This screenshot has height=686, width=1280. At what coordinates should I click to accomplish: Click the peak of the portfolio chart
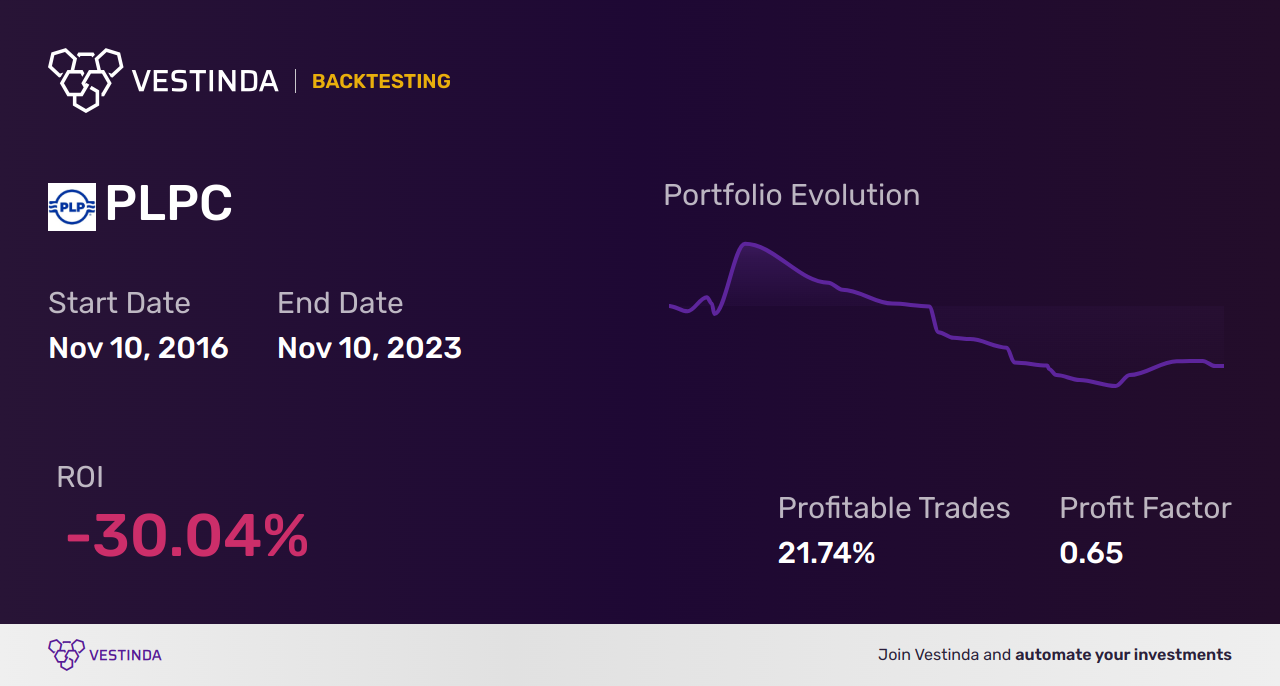click(745, 244)
